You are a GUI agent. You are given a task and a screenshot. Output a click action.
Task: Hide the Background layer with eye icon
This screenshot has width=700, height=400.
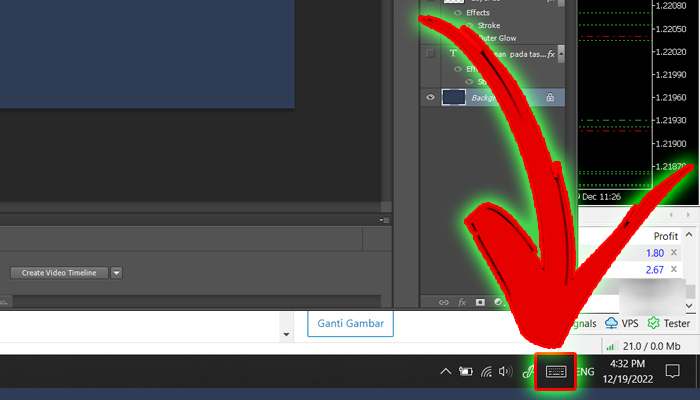[x=430, y=97]
